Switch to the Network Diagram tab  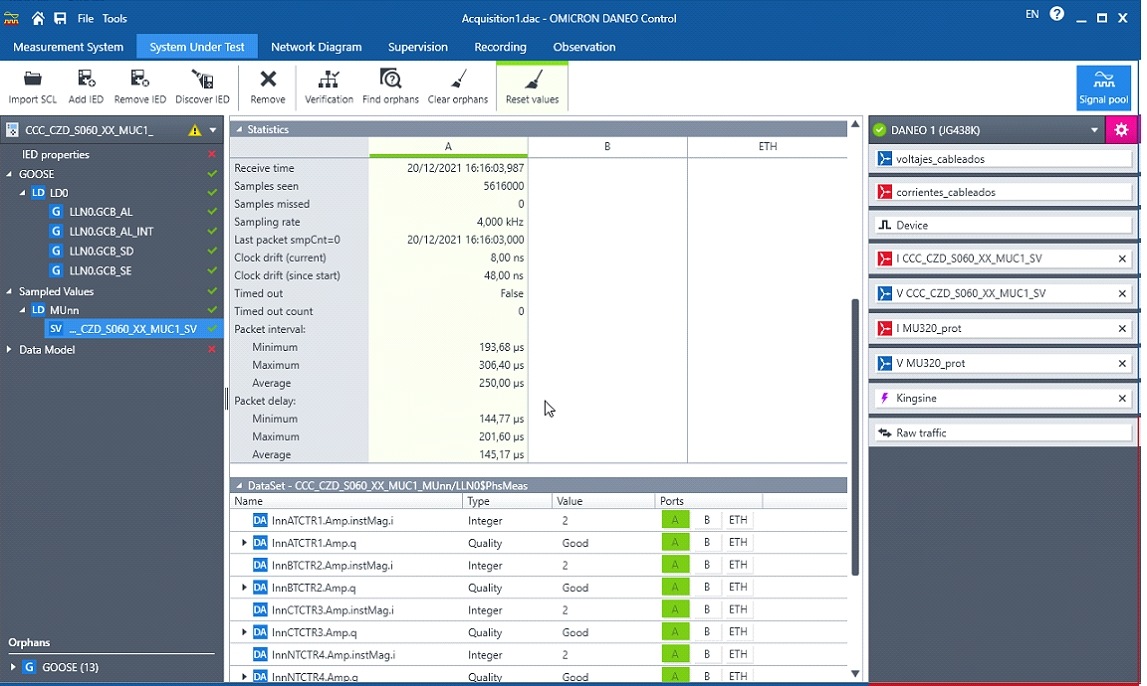tap(316, 47)
